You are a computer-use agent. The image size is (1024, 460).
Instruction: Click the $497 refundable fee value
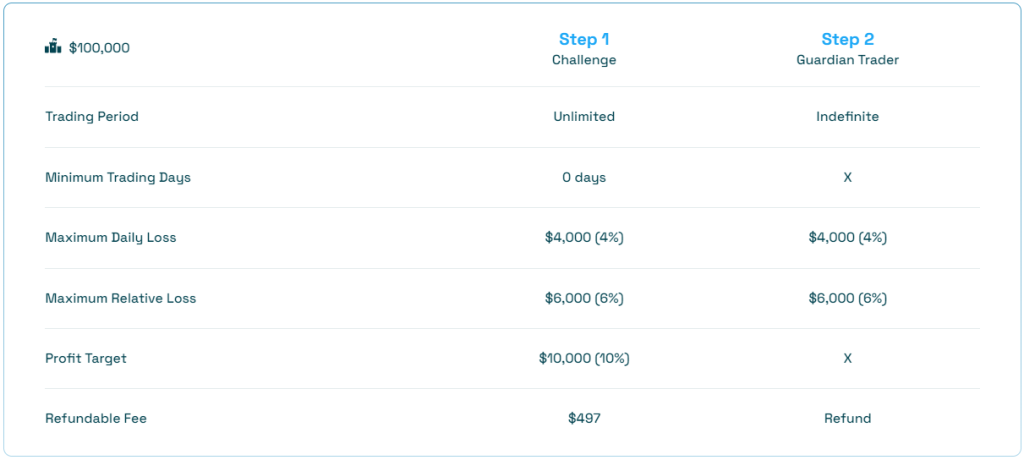584,418
